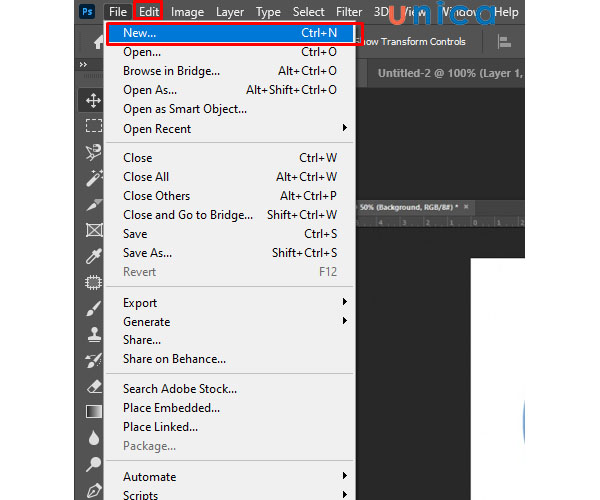Screen dimensions: 600x500
Task: Click Save As... in File menu
Action: [147, 253]
